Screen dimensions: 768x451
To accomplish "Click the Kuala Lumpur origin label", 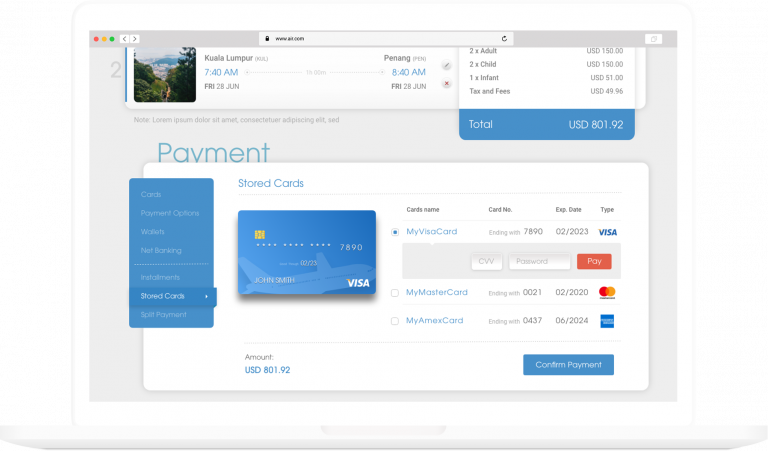I will [x=236, y=58].
